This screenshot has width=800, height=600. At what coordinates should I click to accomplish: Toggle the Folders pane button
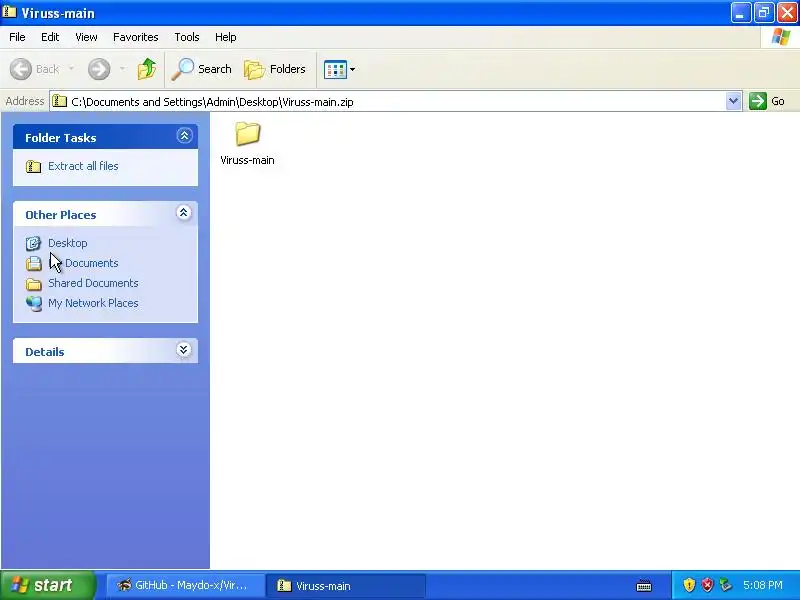[274, 69]
